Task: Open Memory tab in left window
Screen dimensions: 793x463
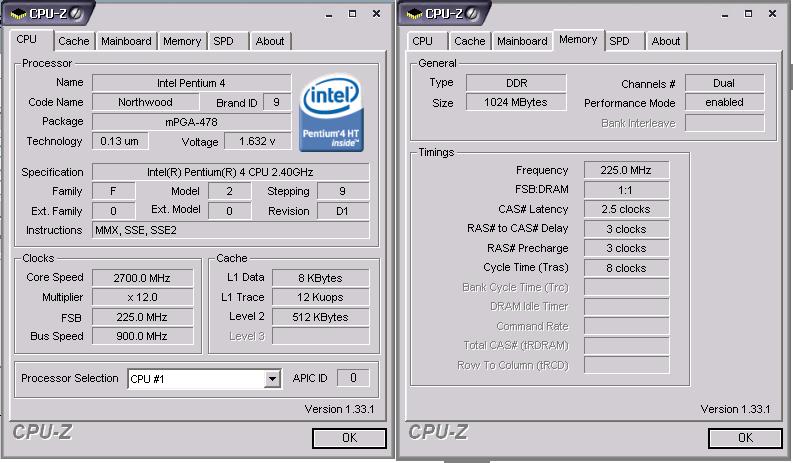Action: tap(182, 41)
